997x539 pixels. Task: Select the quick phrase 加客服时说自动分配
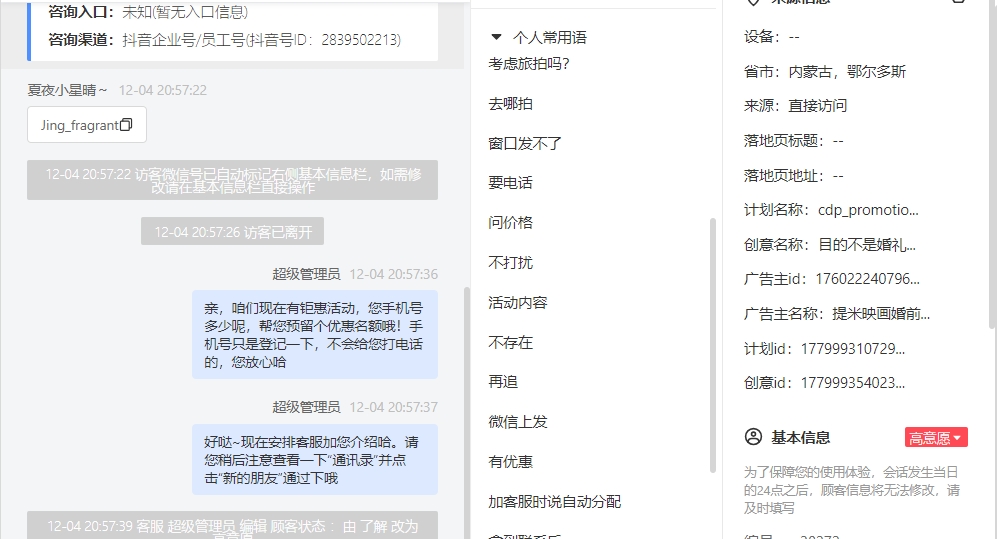pos(554,502)
